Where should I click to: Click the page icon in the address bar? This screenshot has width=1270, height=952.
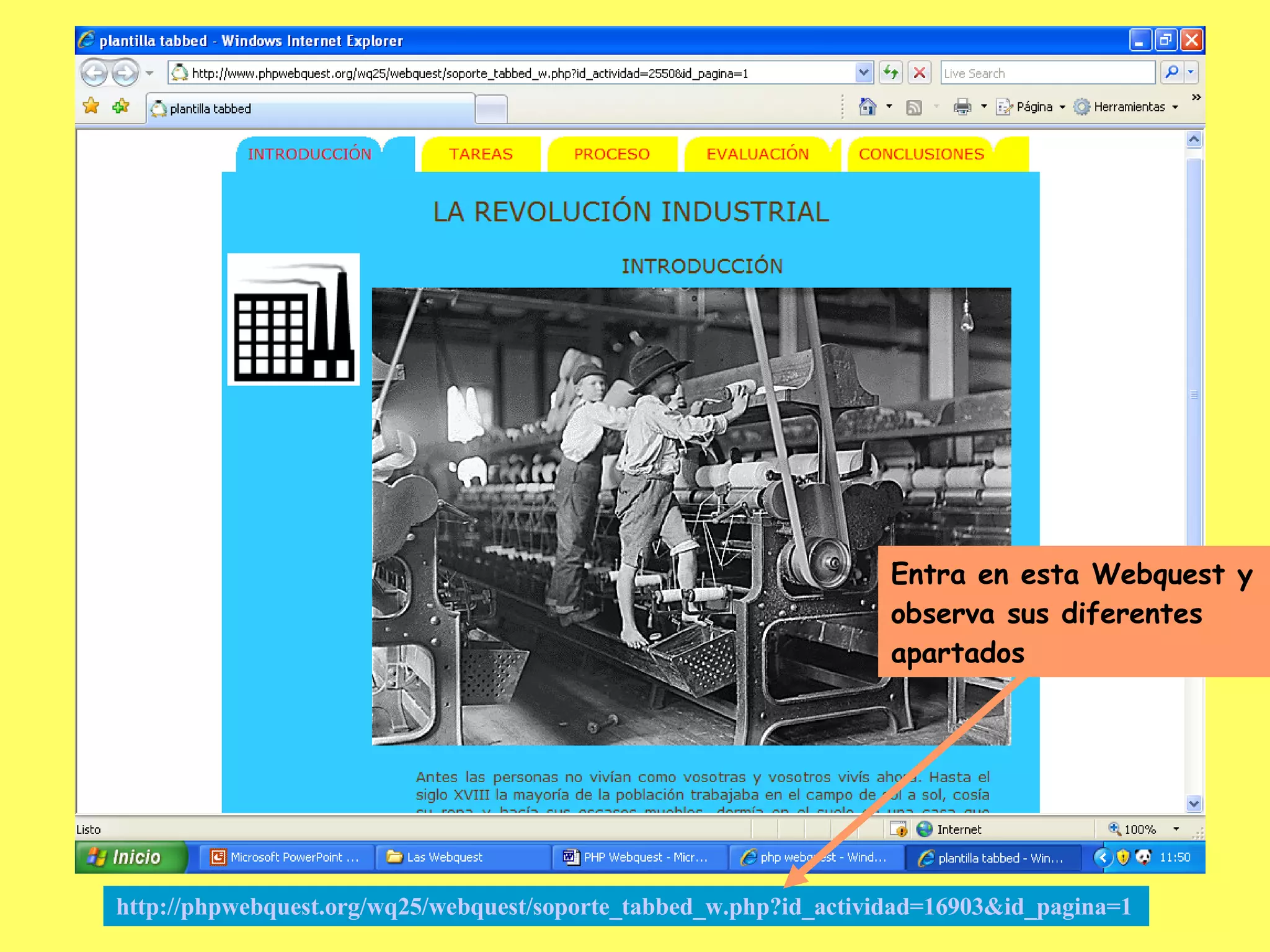[x=179, y=73]
